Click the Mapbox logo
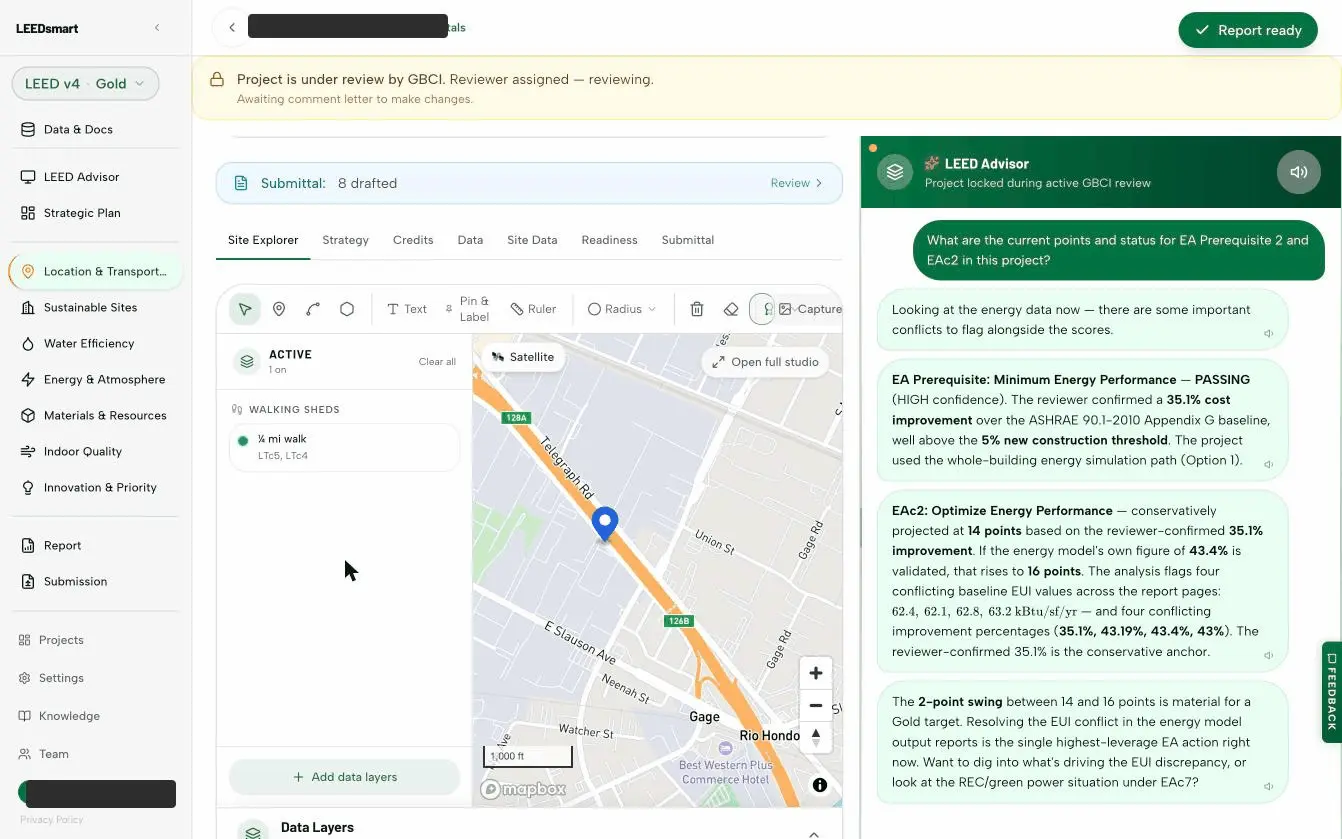The width and height of the screenshot is (1342, 839). [x=523, y=789]
